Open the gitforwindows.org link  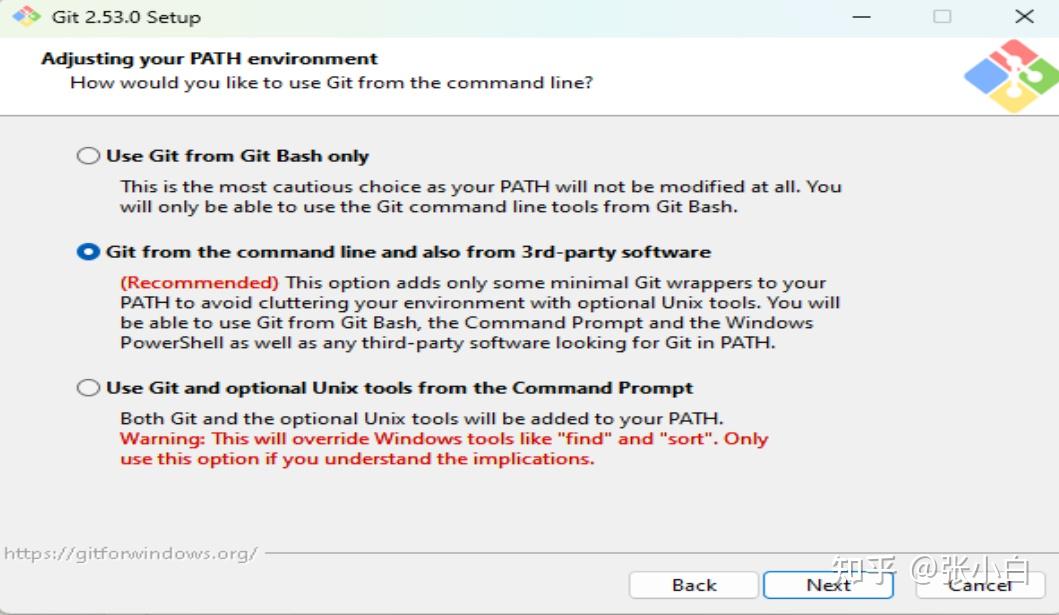(131, 553)
